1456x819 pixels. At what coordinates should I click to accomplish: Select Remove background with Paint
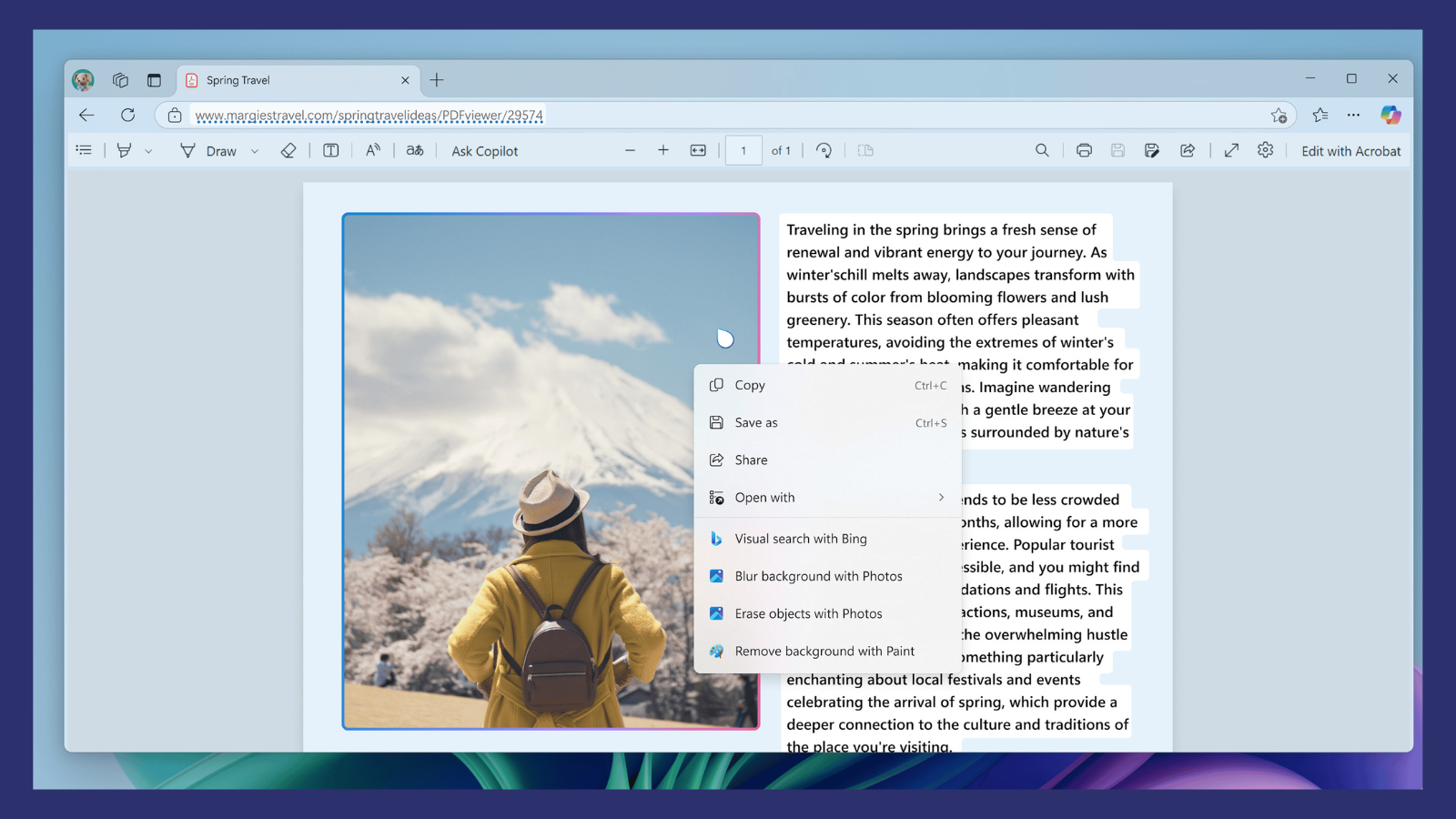pos(824,652)
